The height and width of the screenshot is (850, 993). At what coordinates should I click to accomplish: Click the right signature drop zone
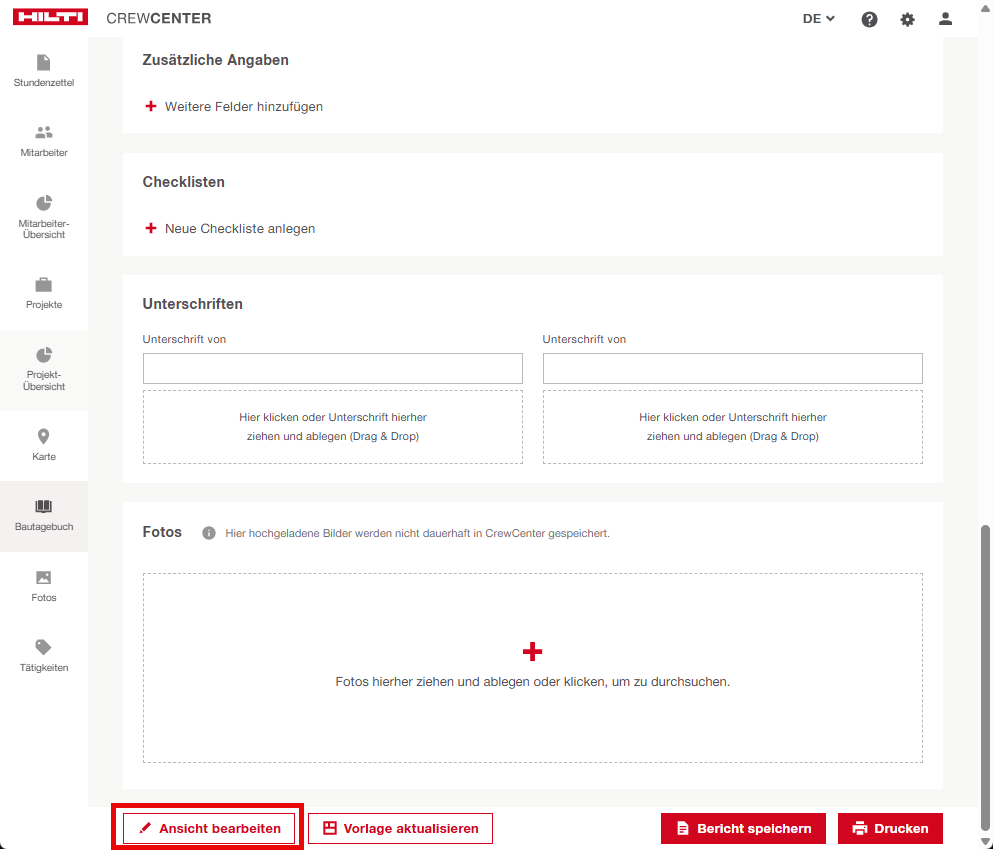pyautogui.click(x=732, y=427)
